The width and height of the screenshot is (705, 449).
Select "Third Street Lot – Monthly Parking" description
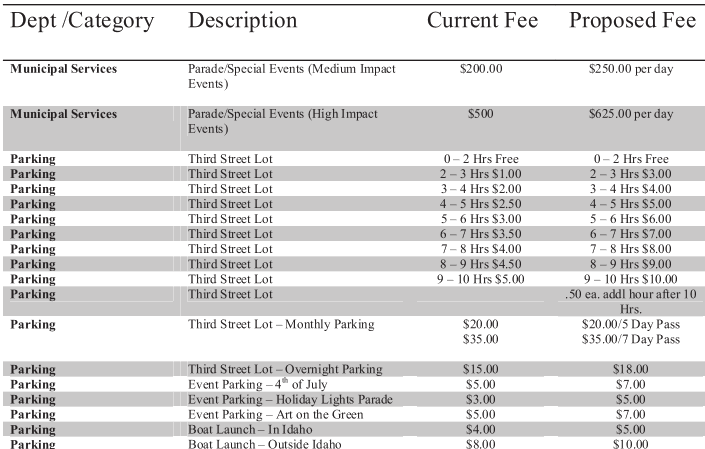pos(280,325)
